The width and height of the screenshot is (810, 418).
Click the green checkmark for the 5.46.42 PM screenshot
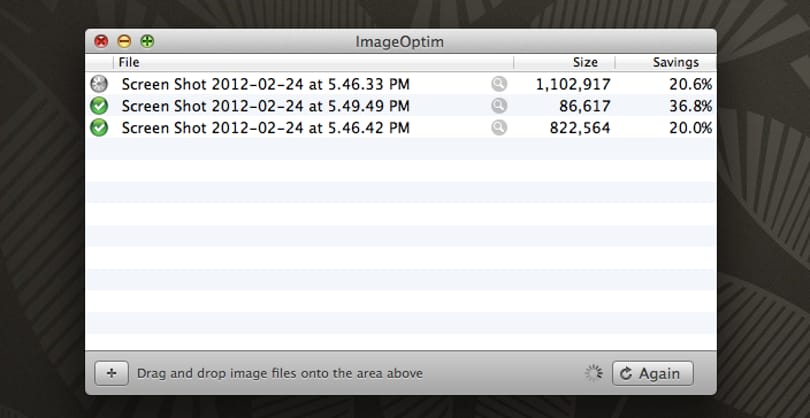click(99, 128)
